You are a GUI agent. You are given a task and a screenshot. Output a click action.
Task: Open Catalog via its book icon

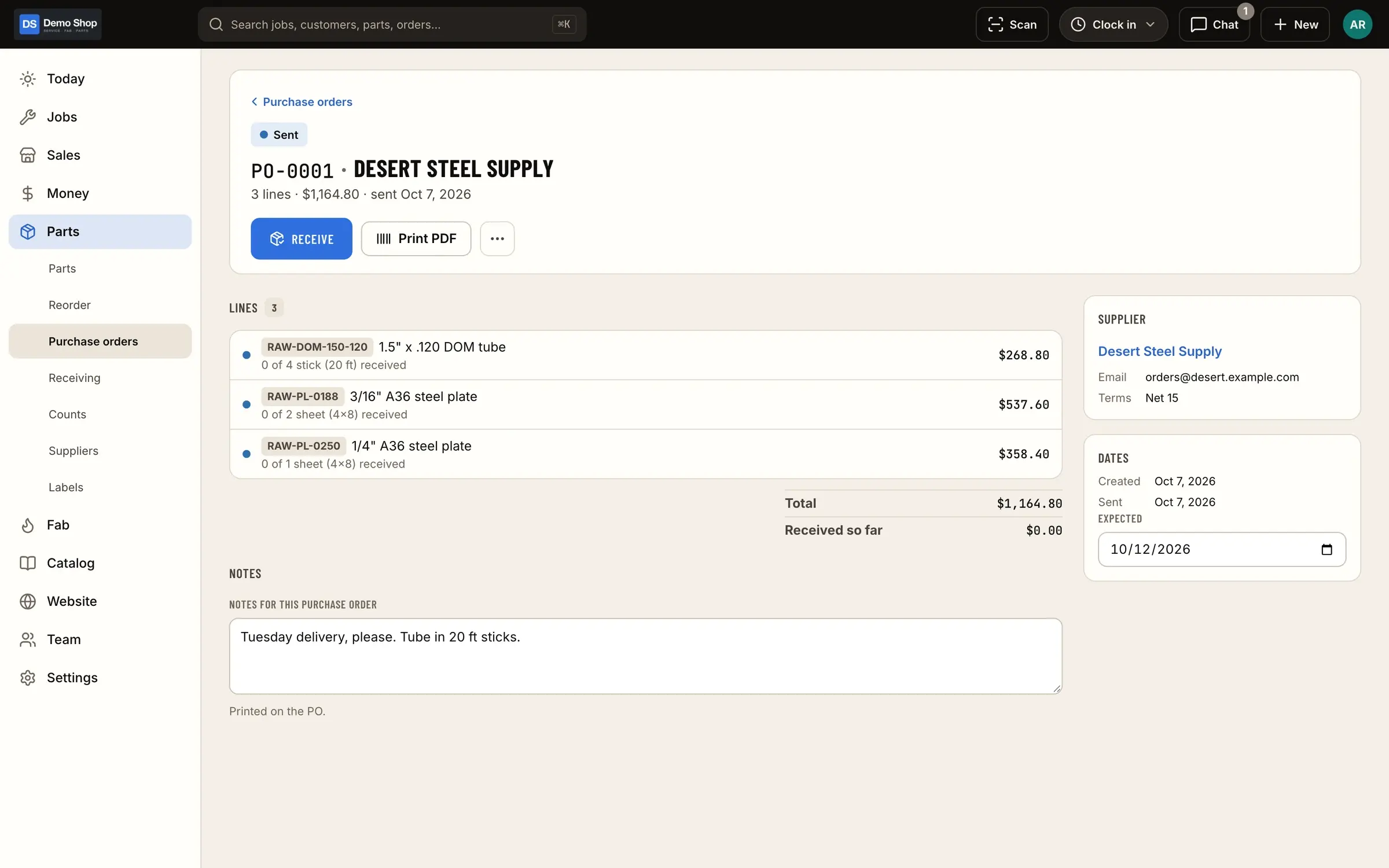(x=28, y=563)
